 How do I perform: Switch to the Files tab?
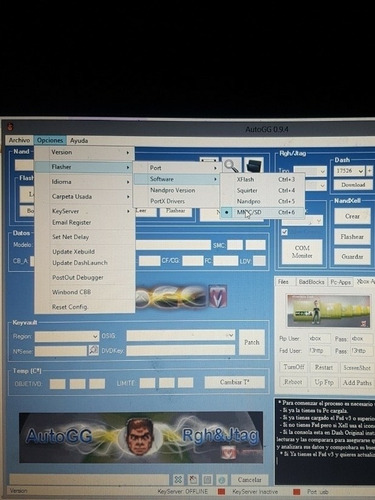tap(283, 282)
